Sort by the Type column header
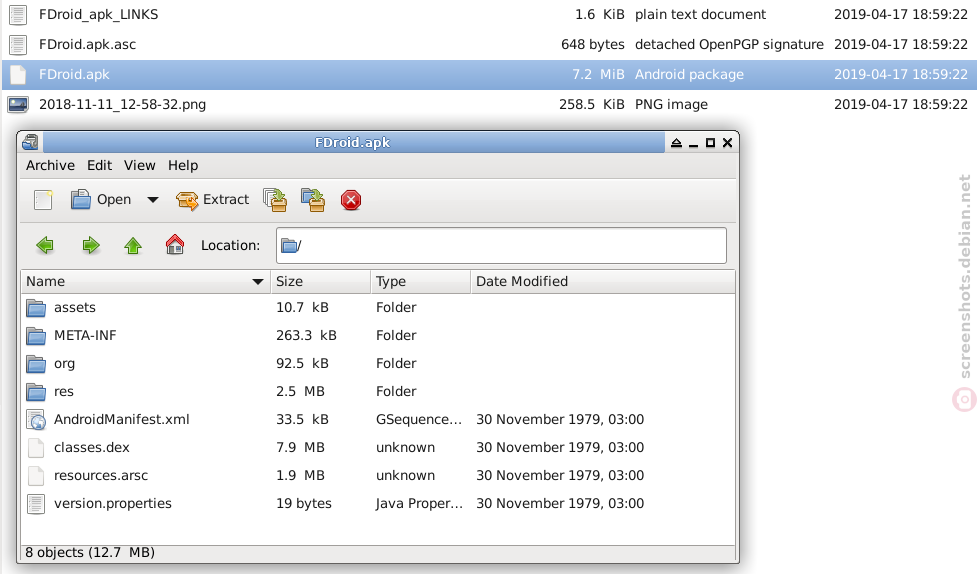 pyautogui.click(x=421, y=282)
